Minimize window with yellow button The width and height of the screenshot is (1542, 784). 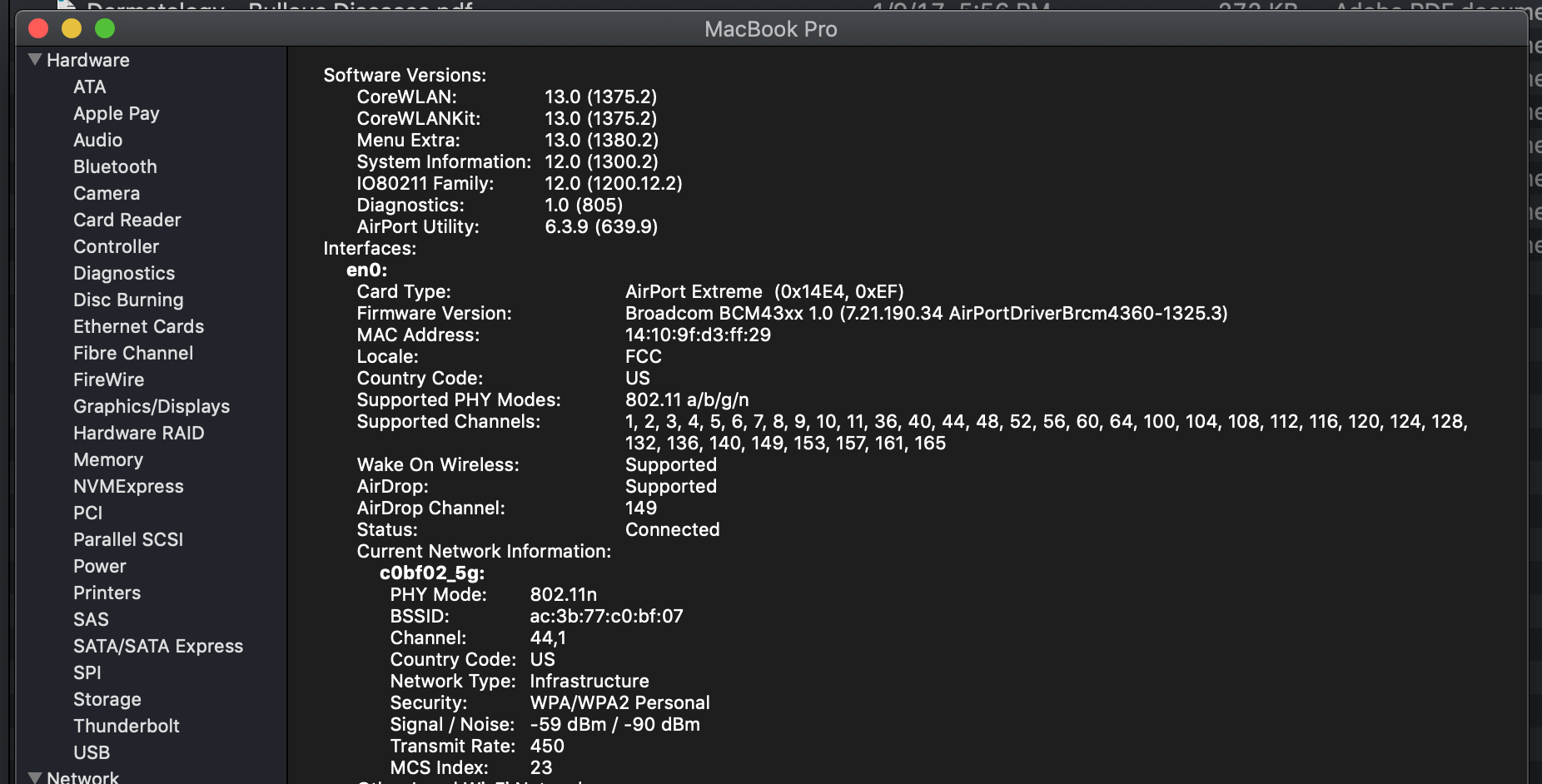click(72, 28)
